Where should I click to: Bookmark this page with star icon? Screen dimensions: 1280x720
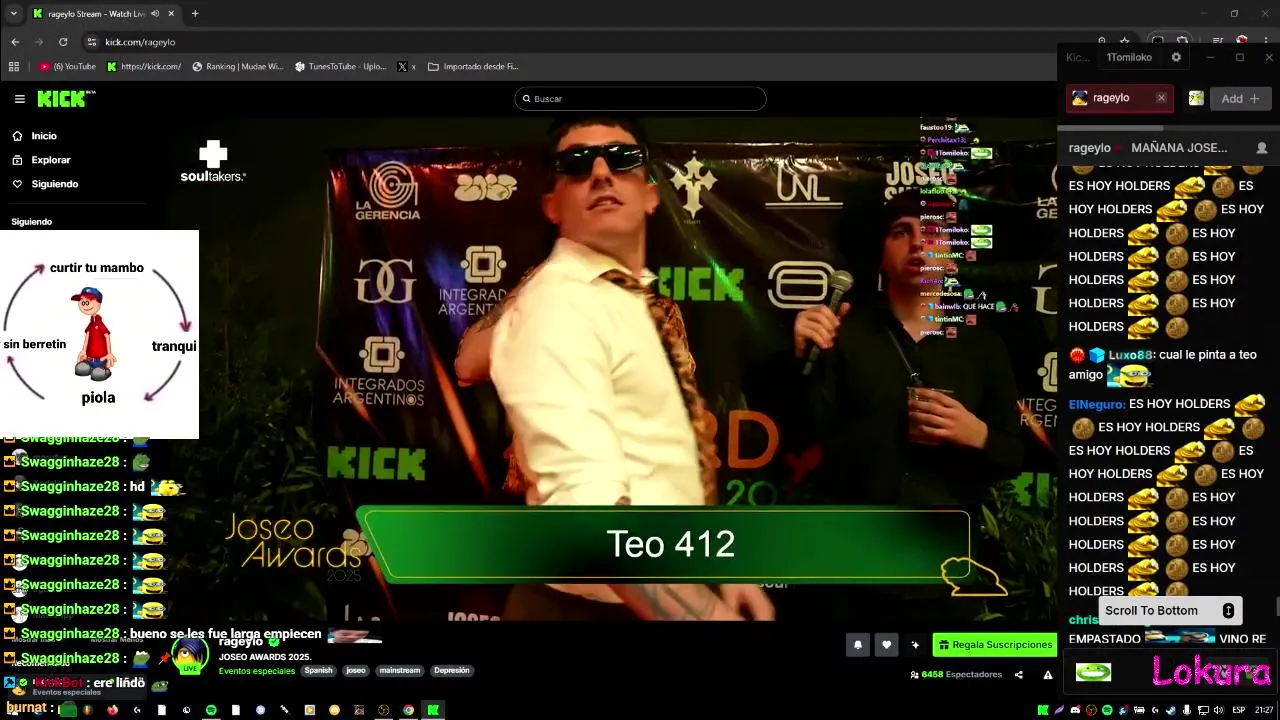point(1125,42)
